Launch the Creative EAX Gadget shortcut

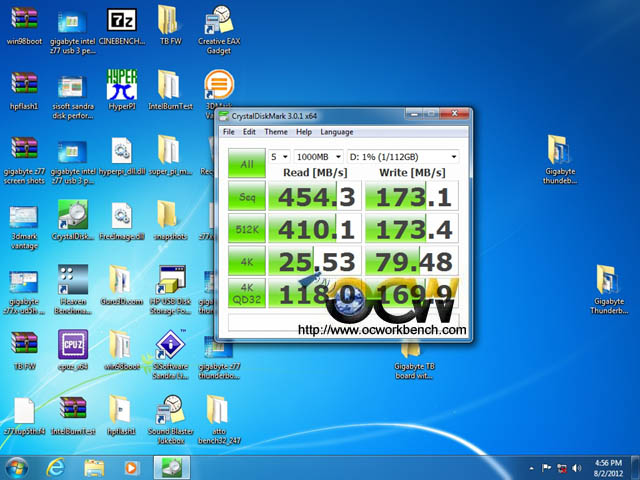(219, 20)
